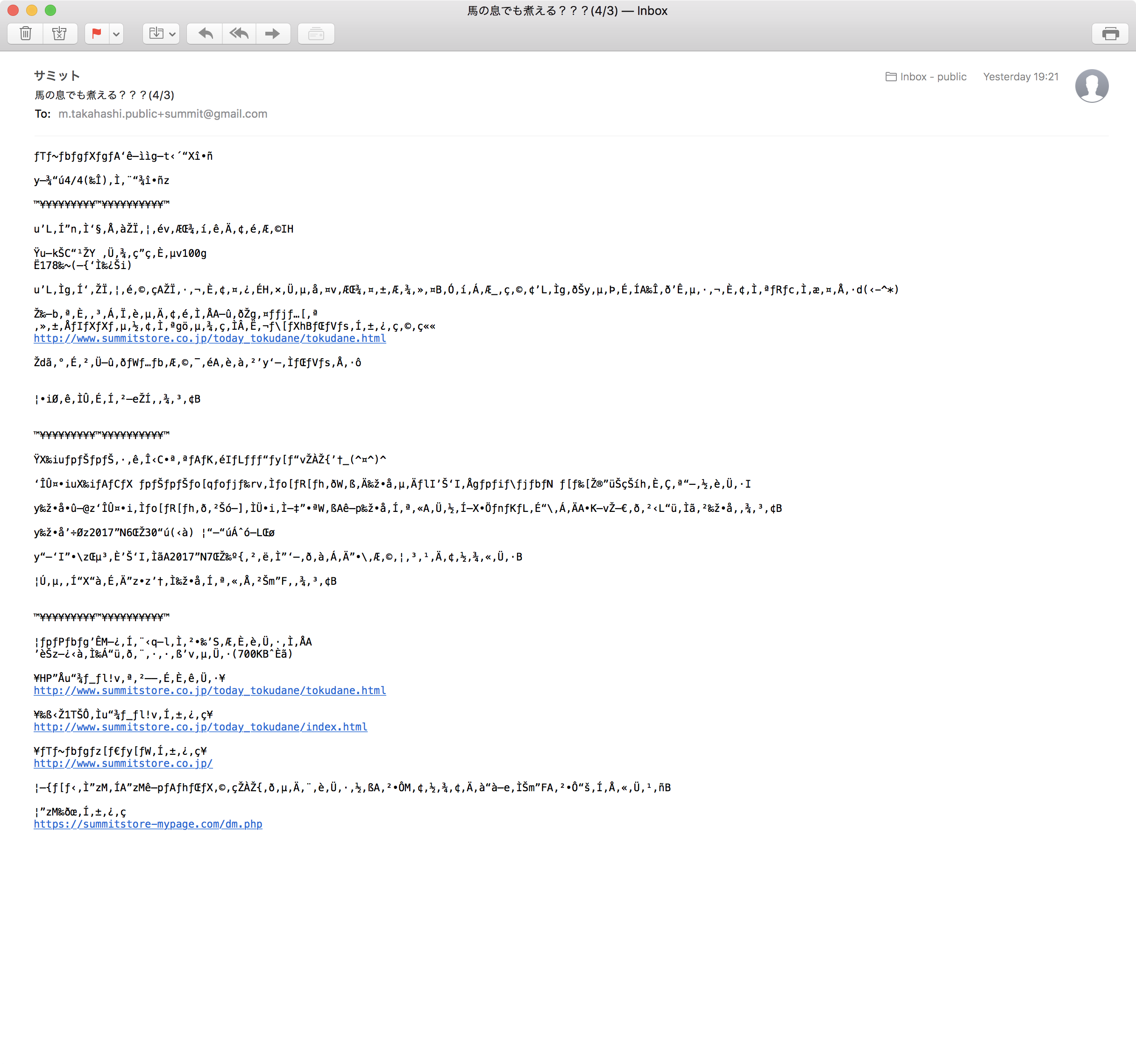Viewport: 1136px width, 1064px height.
Task: Print this email with printer icon
Action: coord(1110,34)
